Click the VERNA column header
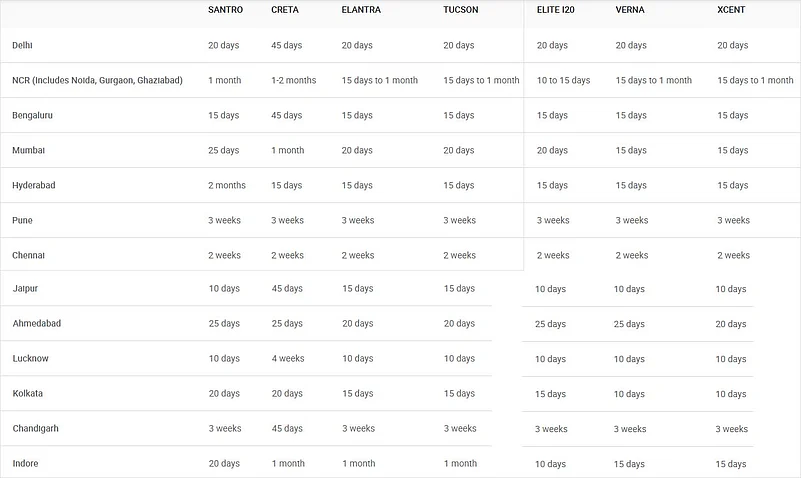801x478 pixels. pos(630,10)
